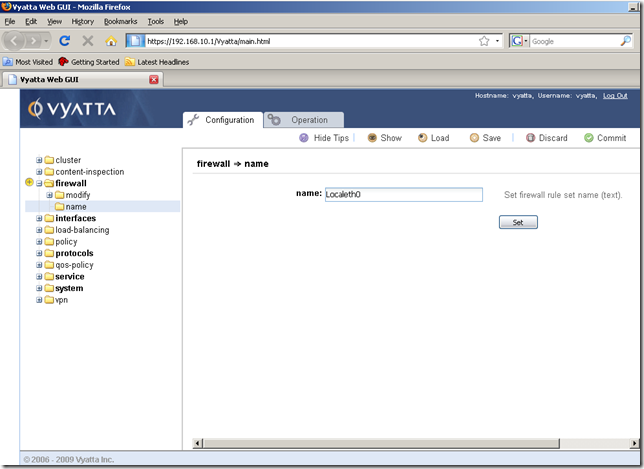Select the modify folder under firewall

(x=77, y=195)
